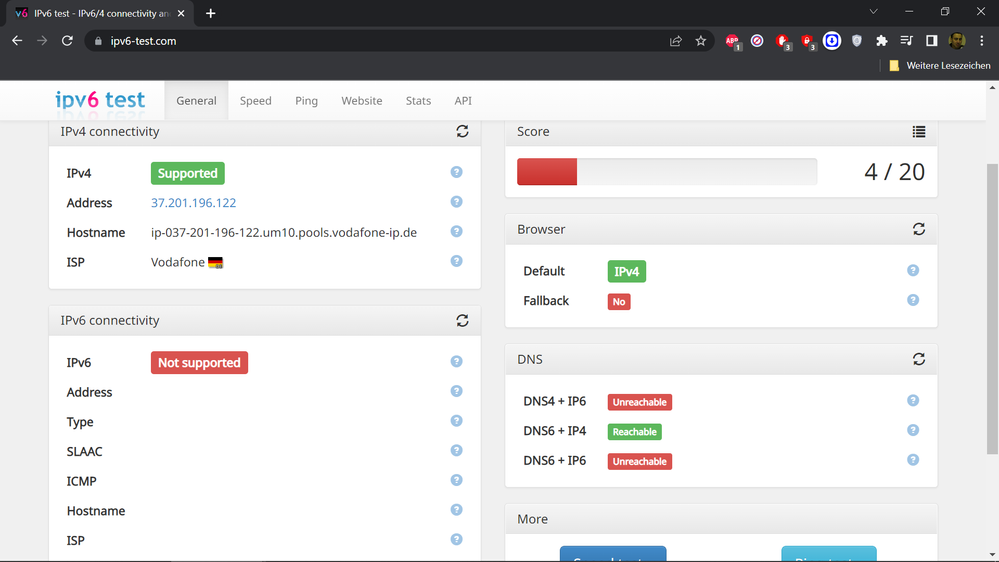The width and height of the screenshot is (999, 562).
Task: Open the Extensions puzzle icon
Action: tap(881, 41)
